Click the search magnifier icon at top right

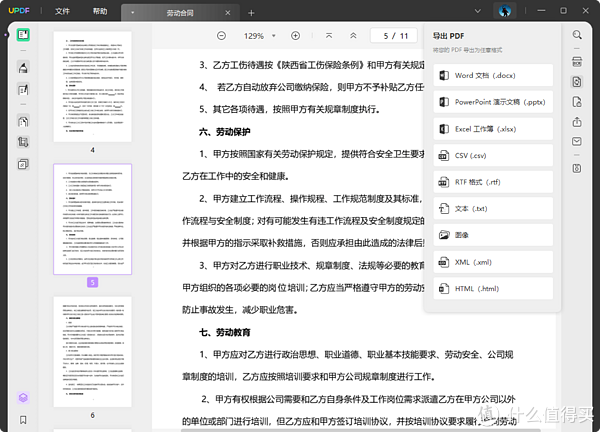point(577,35)
